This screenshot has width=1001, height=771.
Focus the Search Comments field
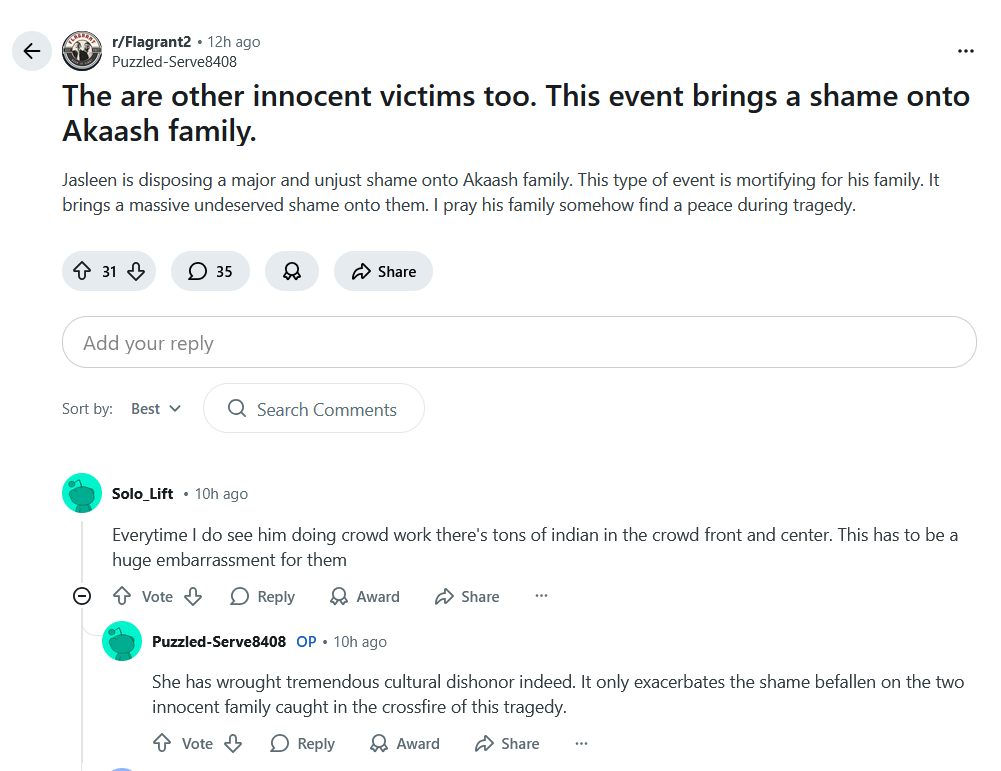point(313,408)
